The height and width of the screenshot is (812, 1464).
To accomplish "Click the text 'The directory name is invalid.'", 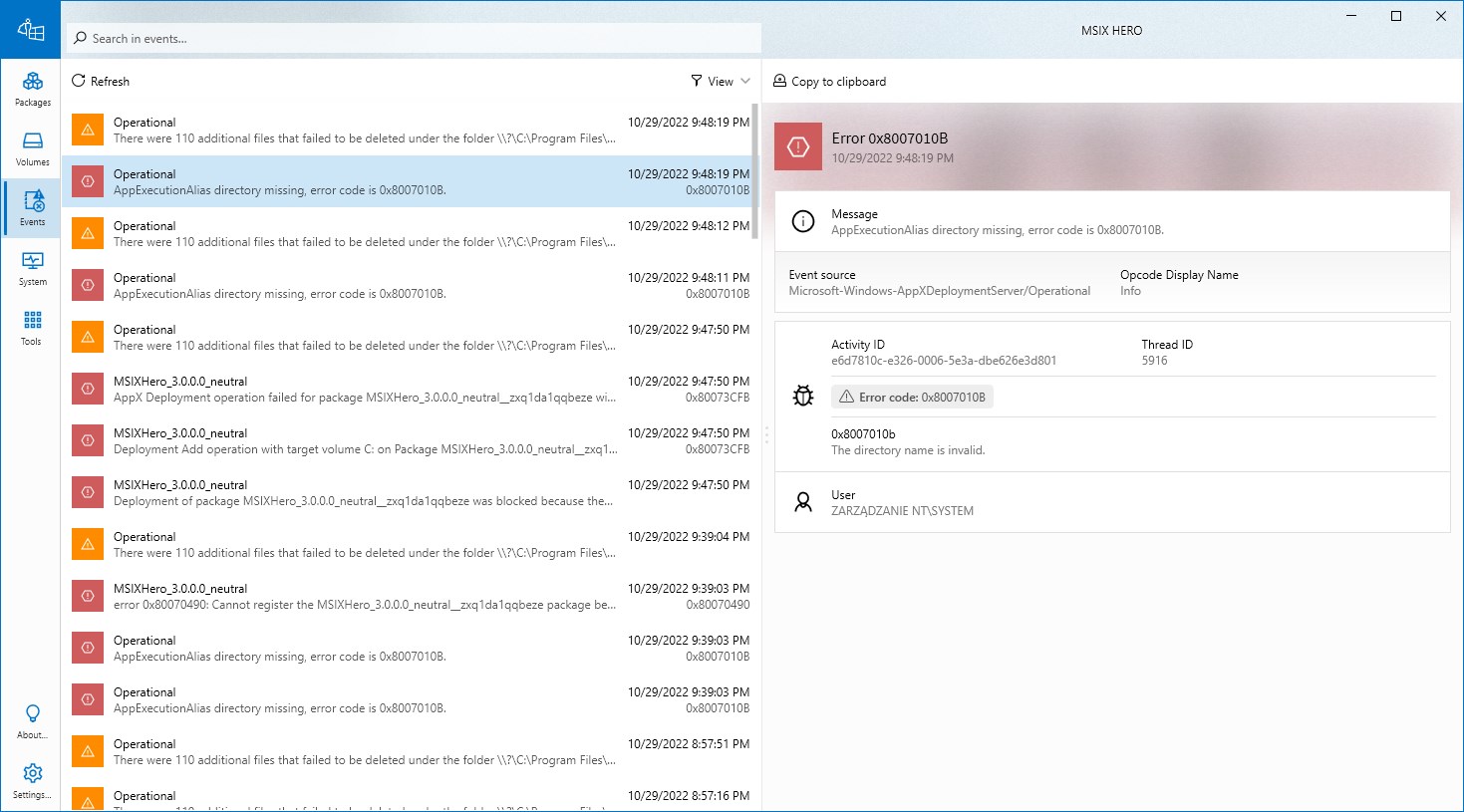I will point(908,450).
